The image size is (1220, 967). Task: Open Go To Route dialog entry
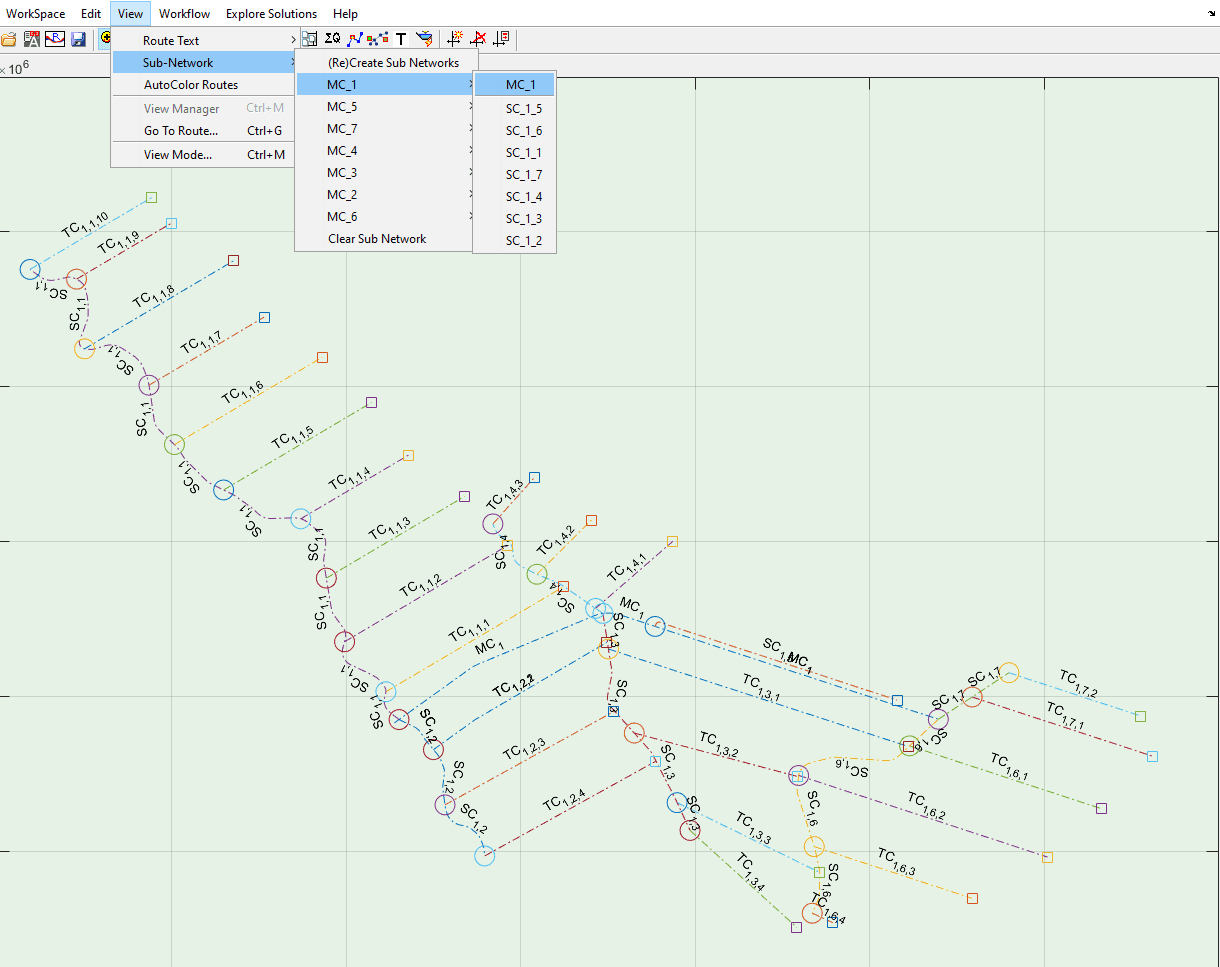[180, 131]
